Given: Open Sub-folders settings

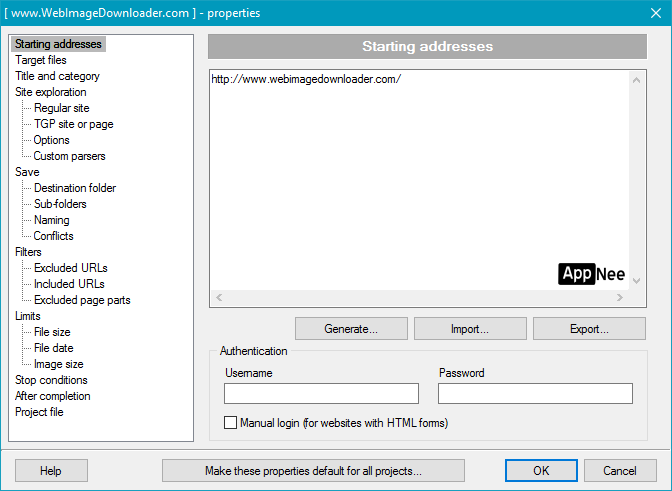Looking at the screenshot, I should pyautogui.click(x=60, y=204).
